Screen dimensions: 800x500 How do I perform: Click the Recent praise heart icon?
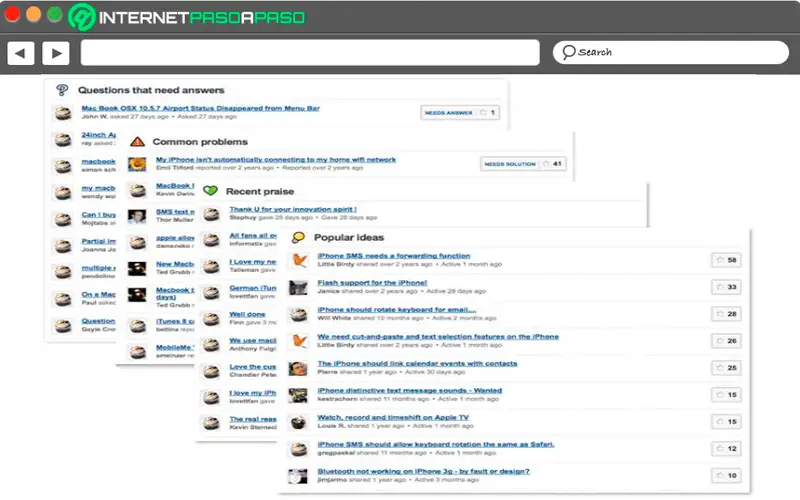210,191
